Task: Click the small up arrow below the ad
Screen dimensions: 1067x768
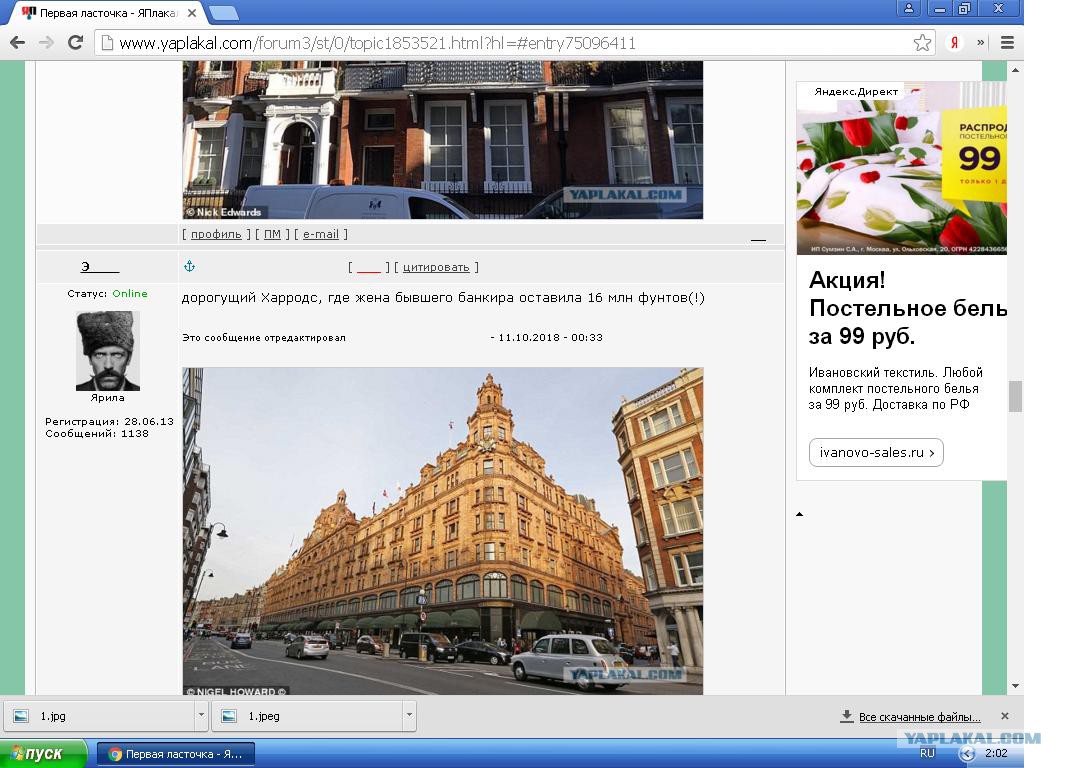Action: click(800, 514)
